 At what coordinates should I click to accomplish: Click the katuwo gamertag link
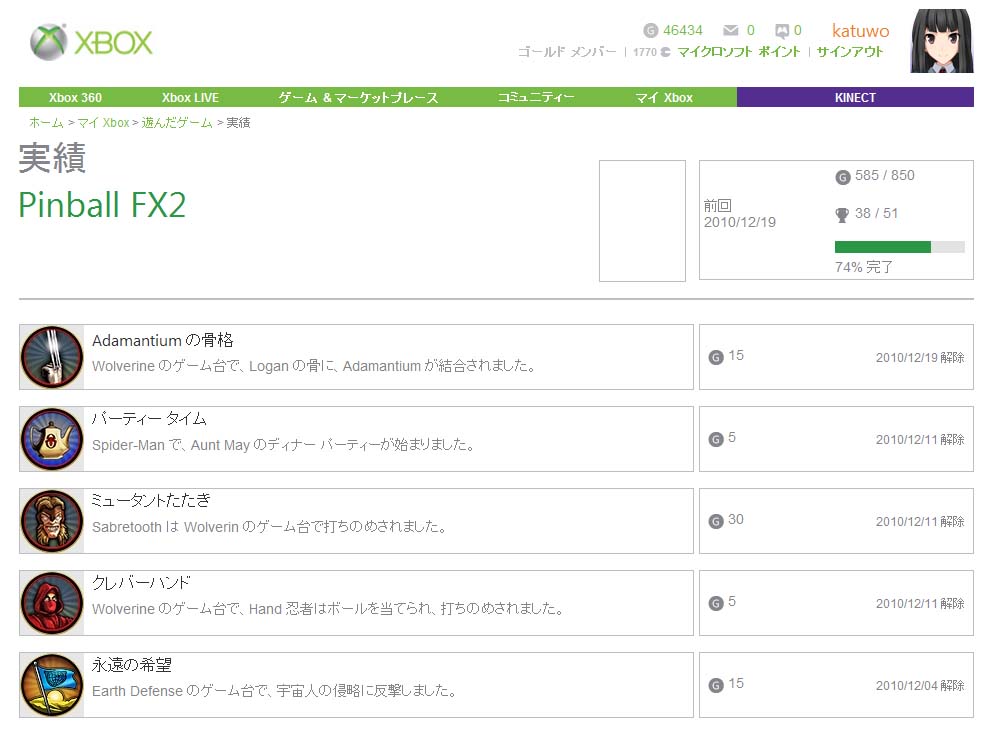click(860, 30)
